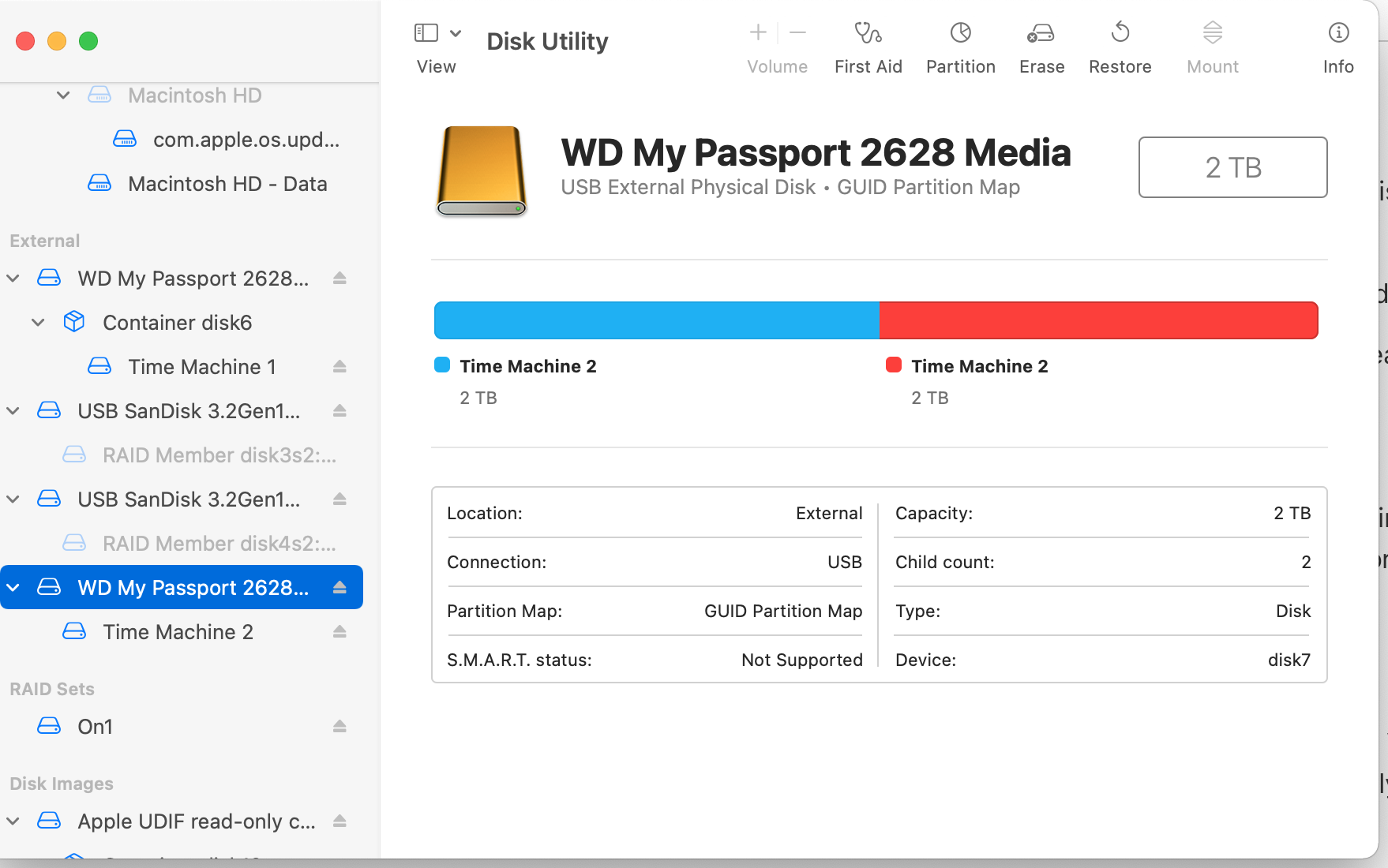Click the "USB External Physical Disk" subtitle

(x=688, y=187)
